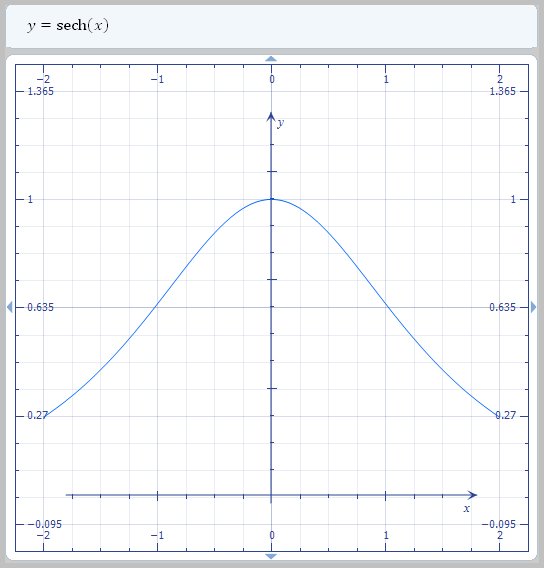Click the bottom axis label 1

point(386,535)
